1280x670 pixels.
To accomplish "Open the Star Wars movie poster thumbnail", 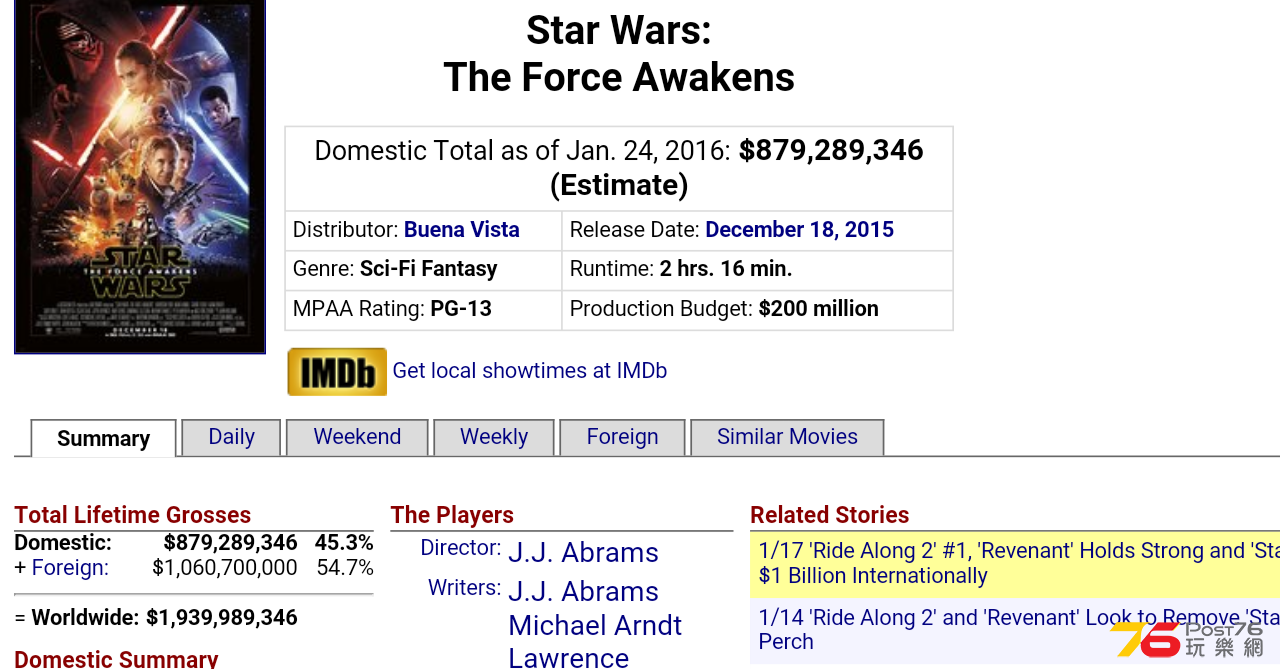I will tap(140, 176).
